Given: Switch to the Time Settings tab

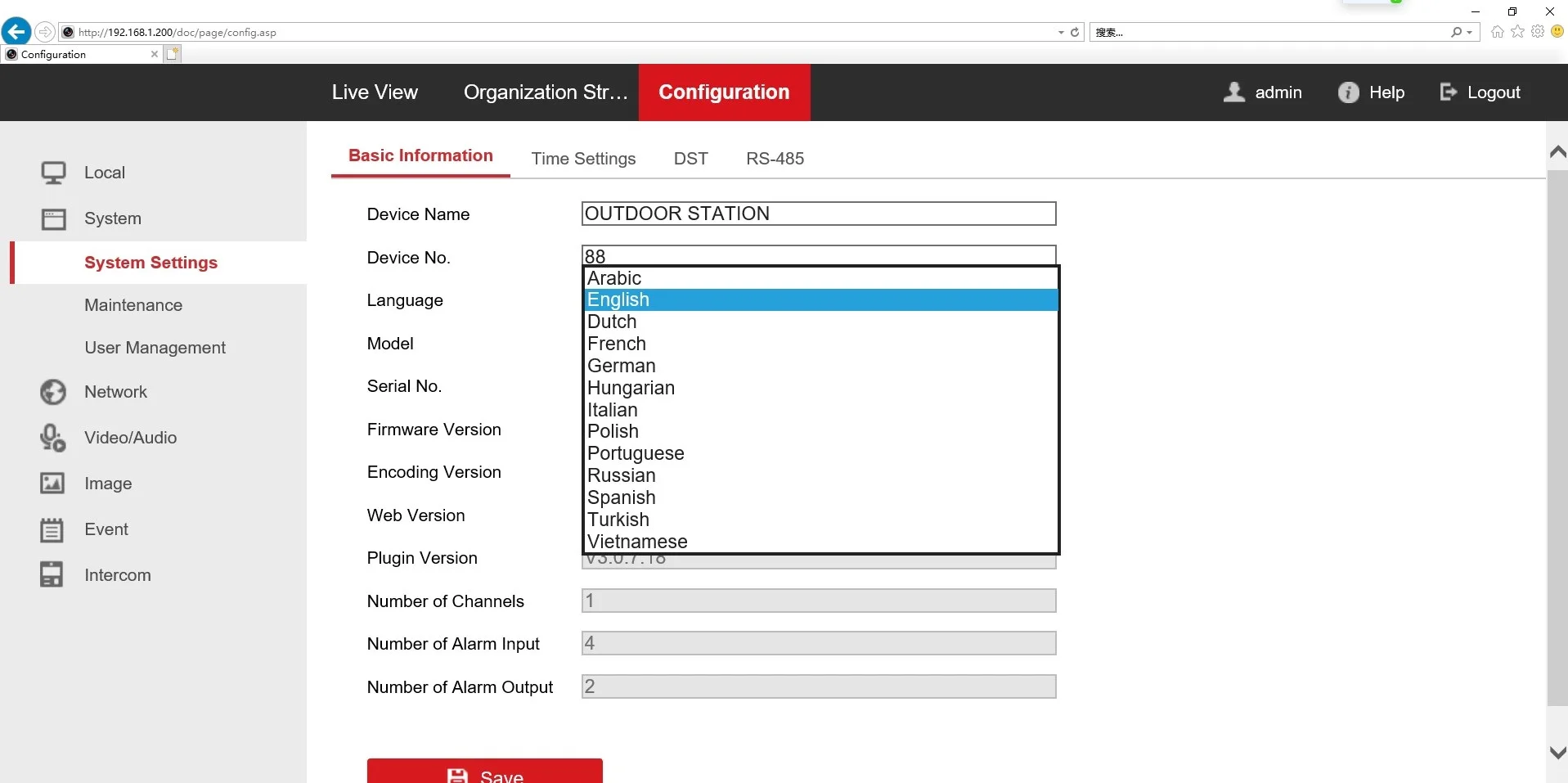Looking at the screenshot, I should click(583, 159).
